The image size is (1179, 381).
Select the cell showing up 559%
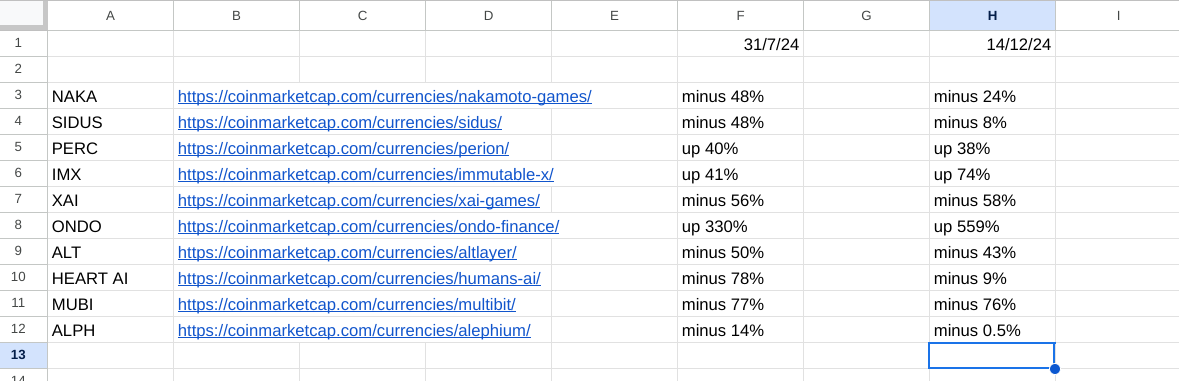(992, 226)
